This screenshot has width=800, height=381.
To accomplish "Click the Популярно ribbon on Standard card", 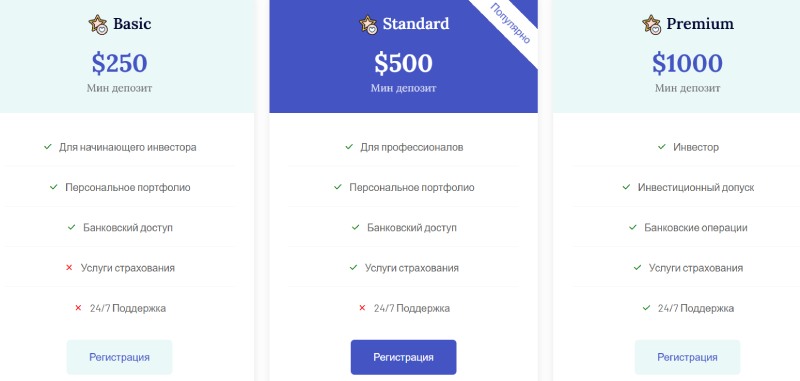I will pos(510,23).
